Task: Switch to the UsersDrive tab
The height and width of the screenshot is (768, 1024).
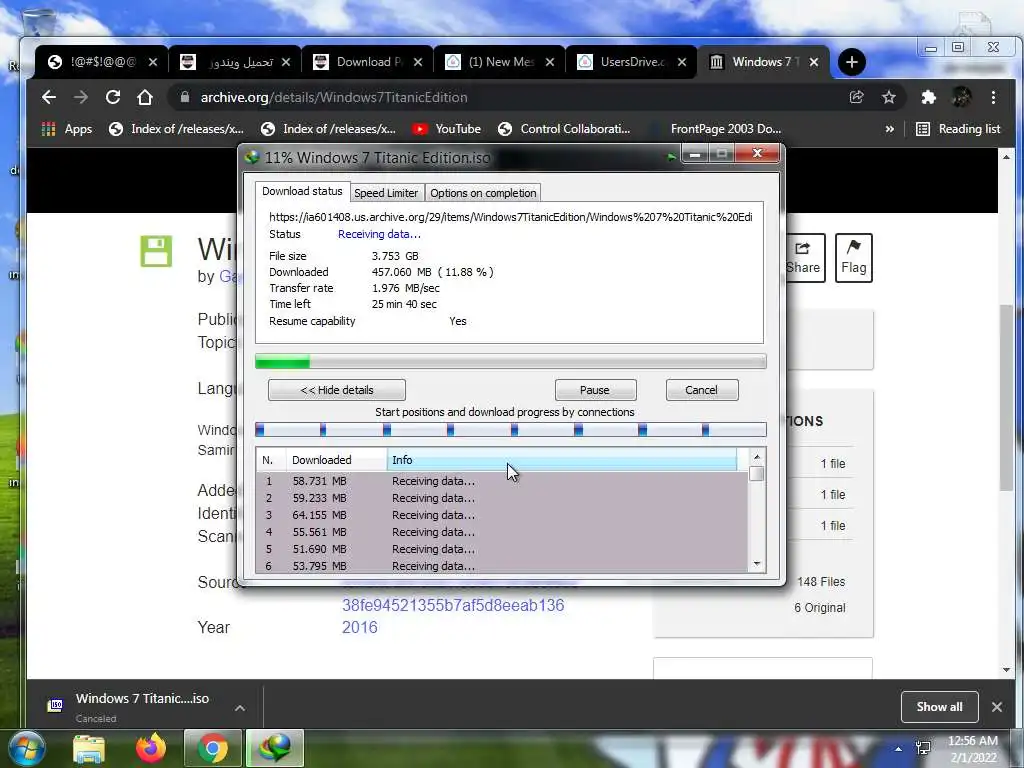Action: (632, 62)
